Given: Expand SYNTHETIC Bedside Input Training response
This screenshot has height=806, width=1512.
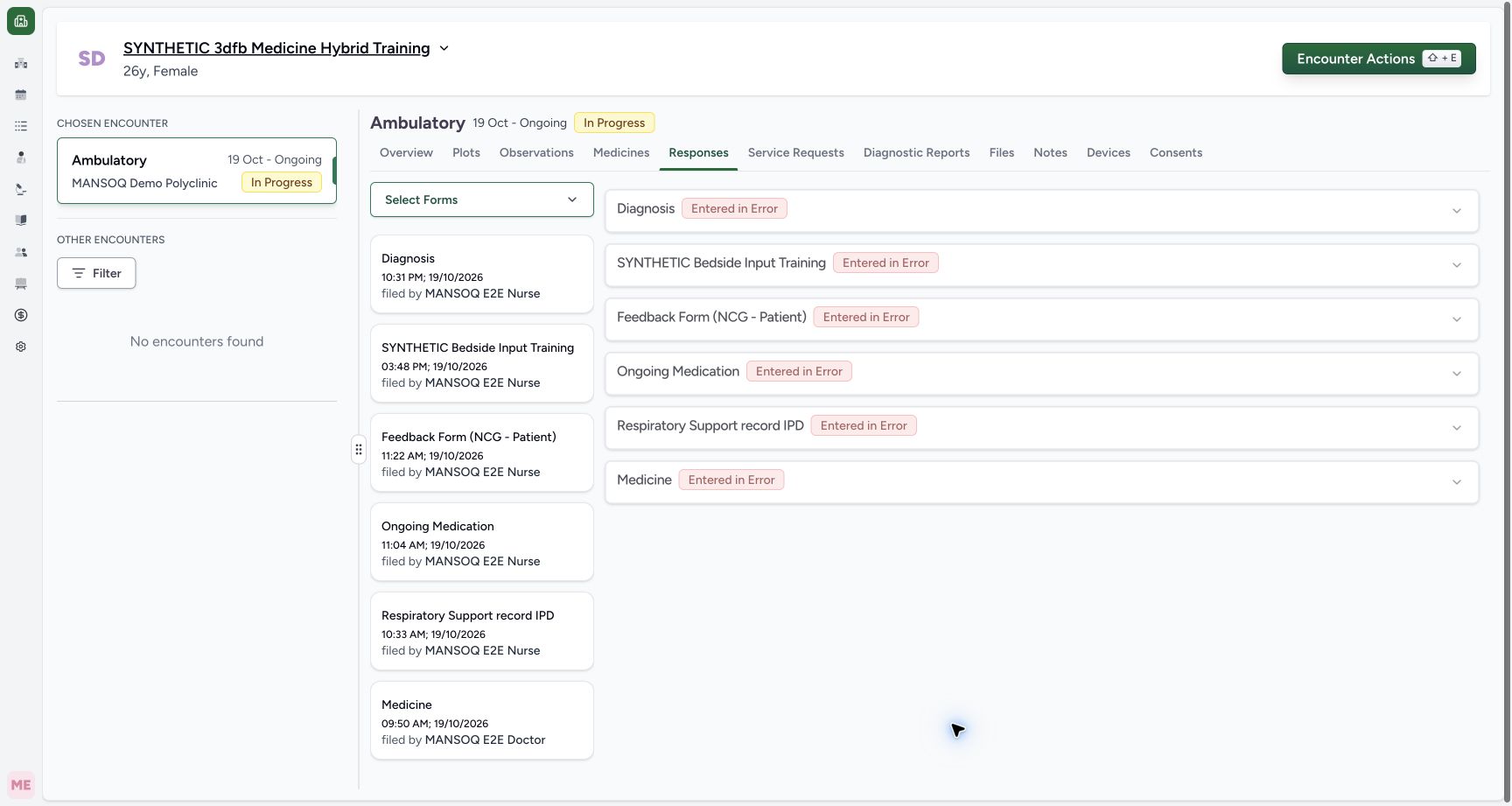Looking at the screenshot, I should point(1457,265).
